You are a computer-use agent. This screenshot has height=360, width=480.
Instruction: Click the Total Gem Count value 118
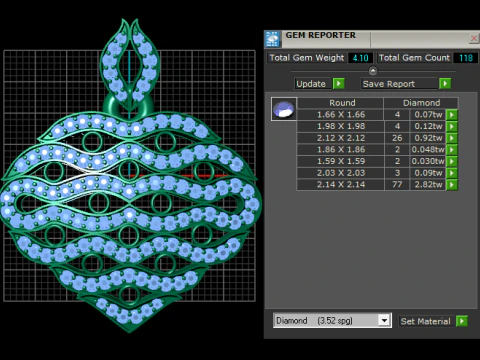(x=466, y=58)
